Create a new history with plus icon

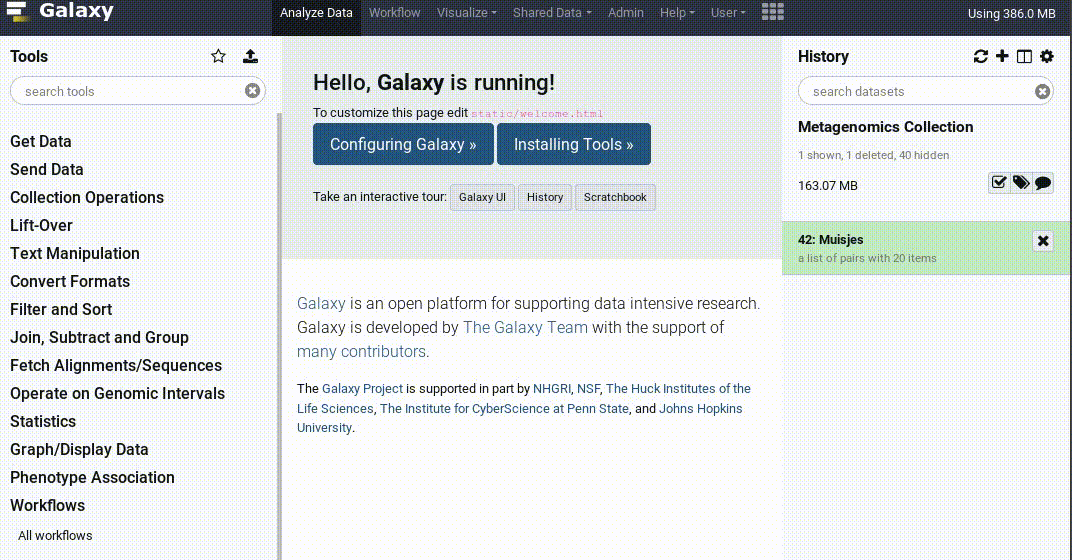click(1002, 57)
